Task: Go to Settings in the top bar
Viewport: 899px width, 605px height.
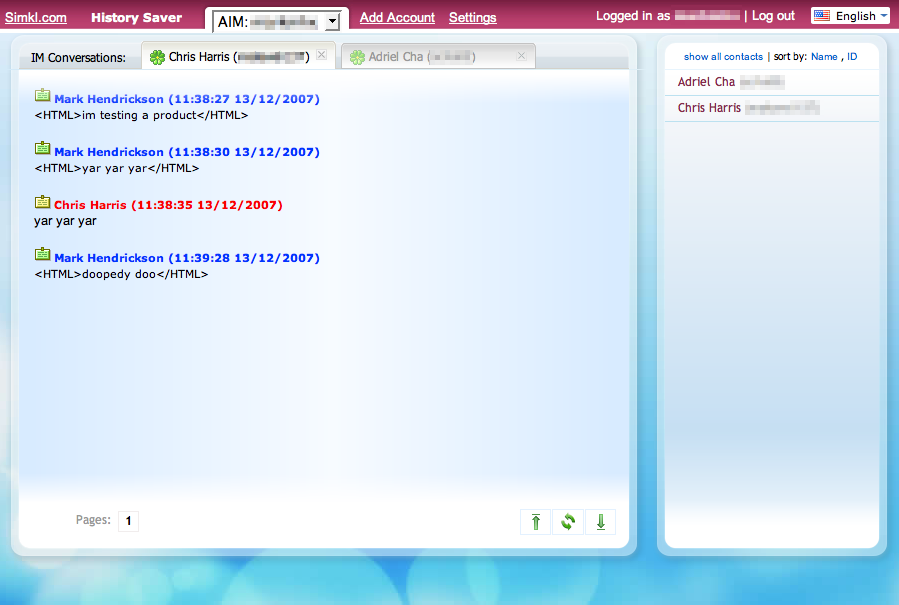Action: (472, 17)
